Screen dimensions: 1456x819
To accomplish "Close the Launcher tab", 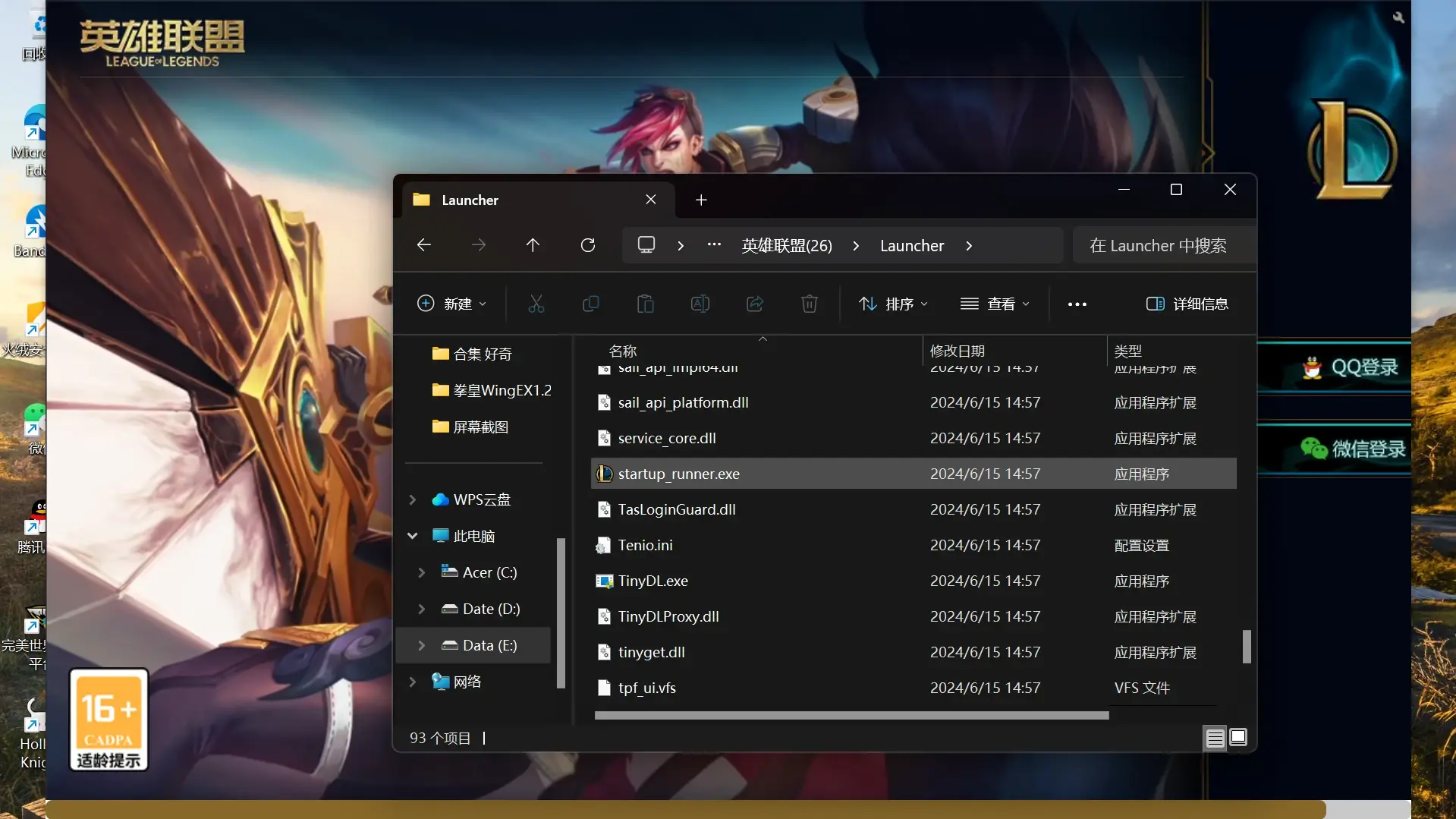I will pyautogui.click(x=651, y=200).
